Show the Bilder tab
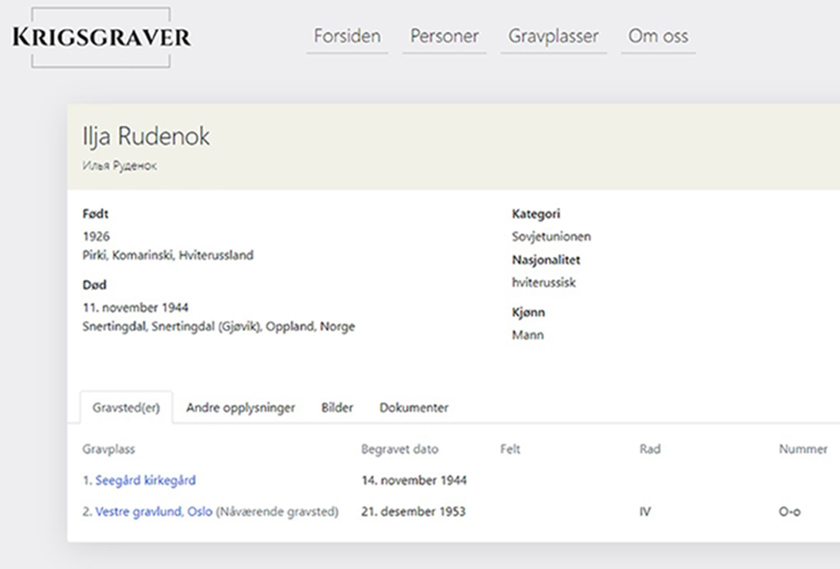840x569 pixels. 337,408
